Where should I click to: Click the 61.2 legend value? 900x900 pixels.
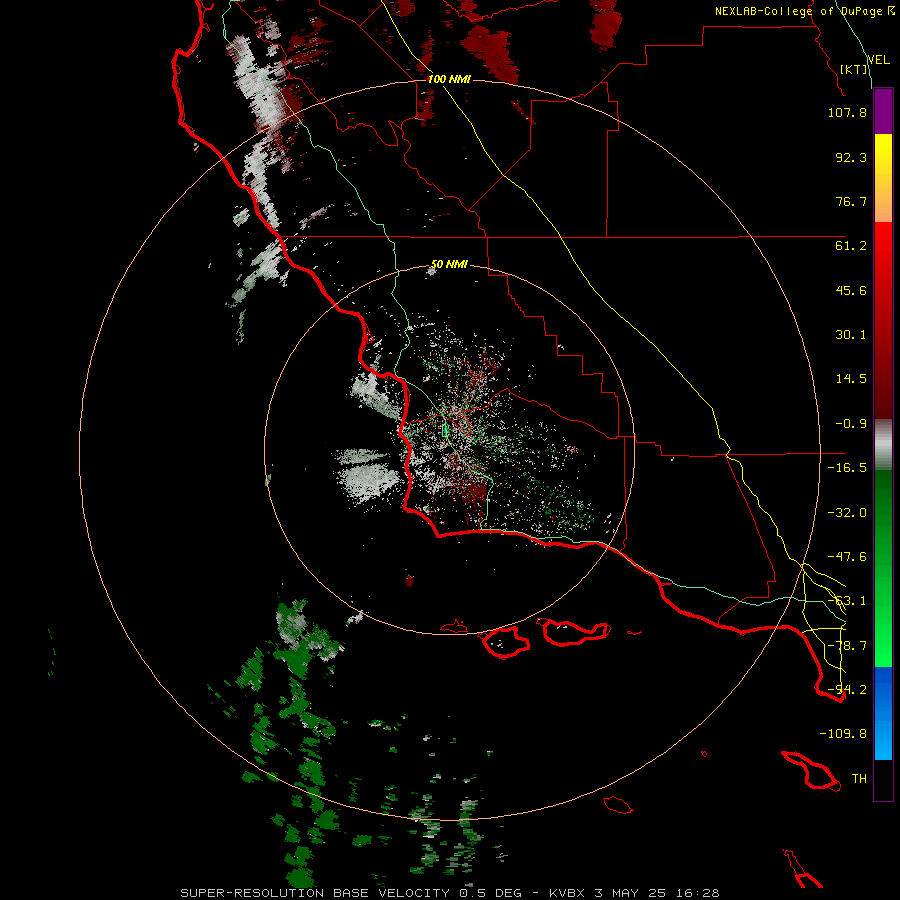click(x=851, y=246)
